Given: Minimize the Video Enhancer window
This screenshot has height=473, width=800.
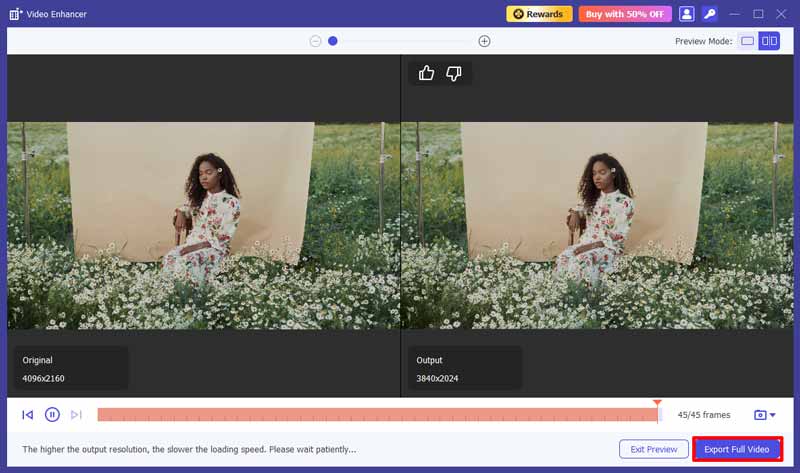Looking at the screenshot, I should (735, 14).
